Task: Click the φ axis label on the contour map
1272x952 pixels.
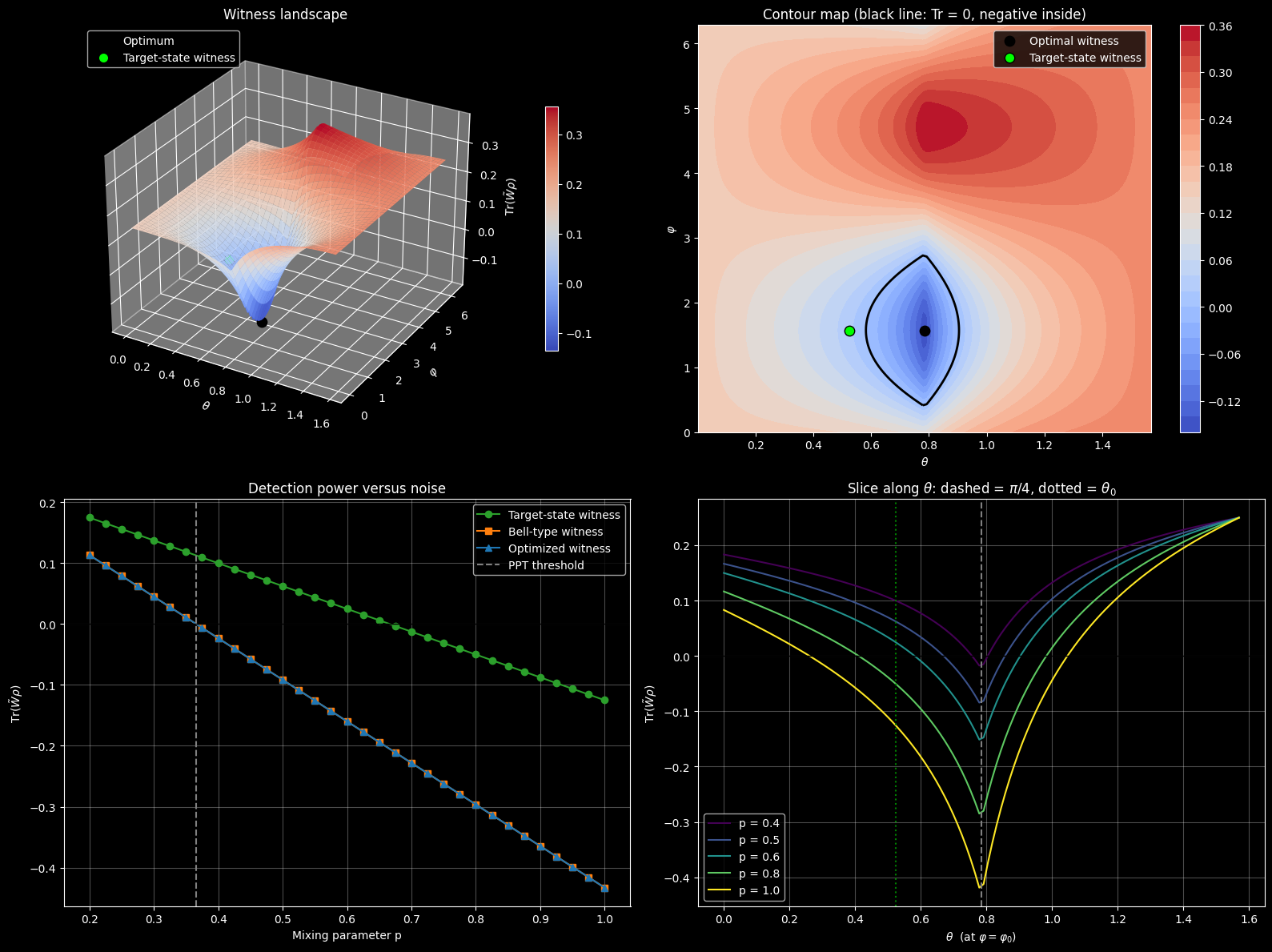Action: click(671, 229)
